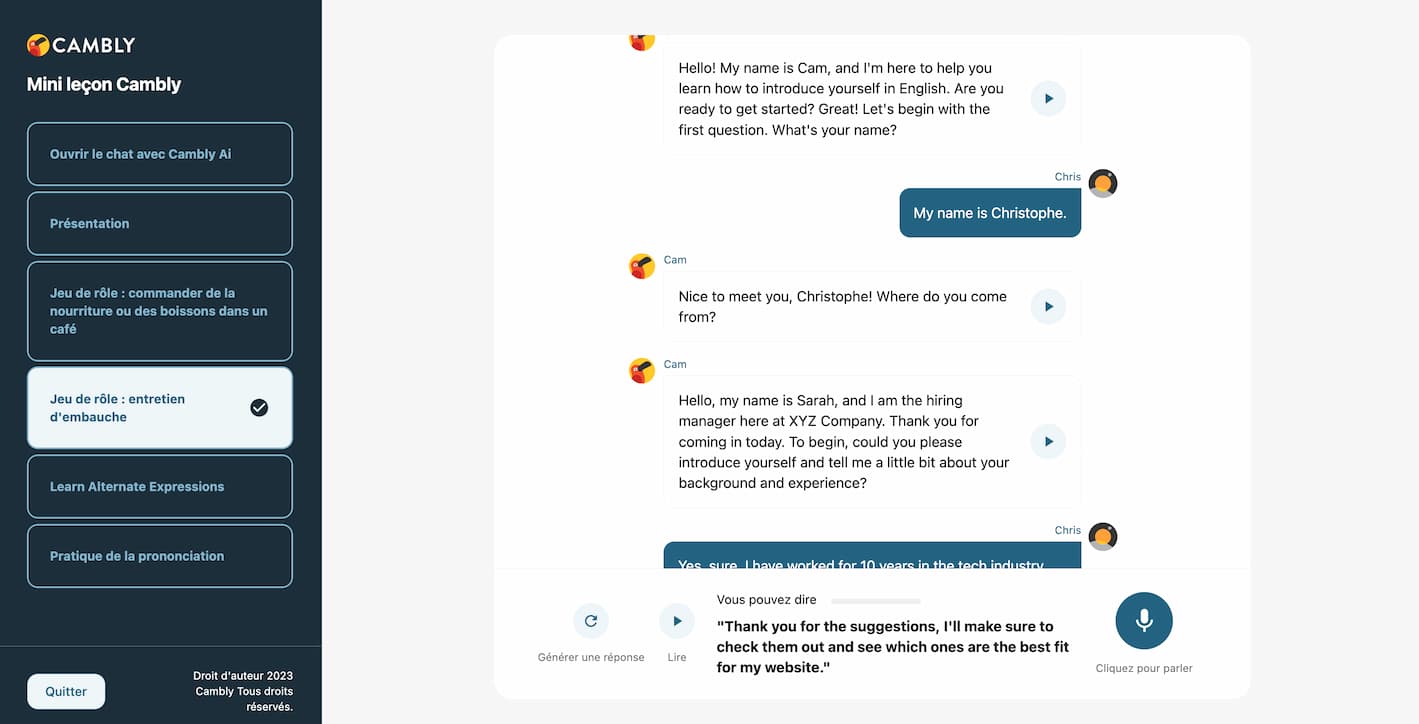1419x724 pixels.
Task: Open the Présentation lesson
Action: [160, 223]
